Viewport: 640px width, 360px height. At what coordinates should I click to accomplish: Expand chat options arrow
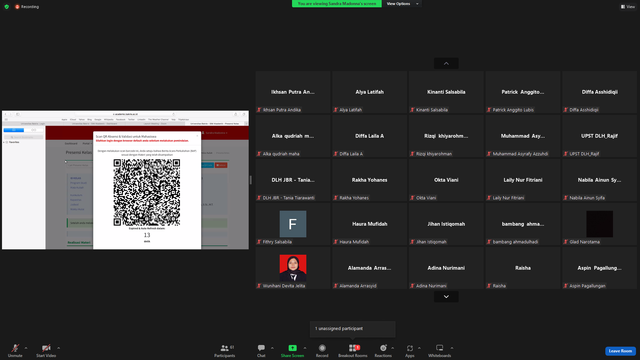point(272,348)
